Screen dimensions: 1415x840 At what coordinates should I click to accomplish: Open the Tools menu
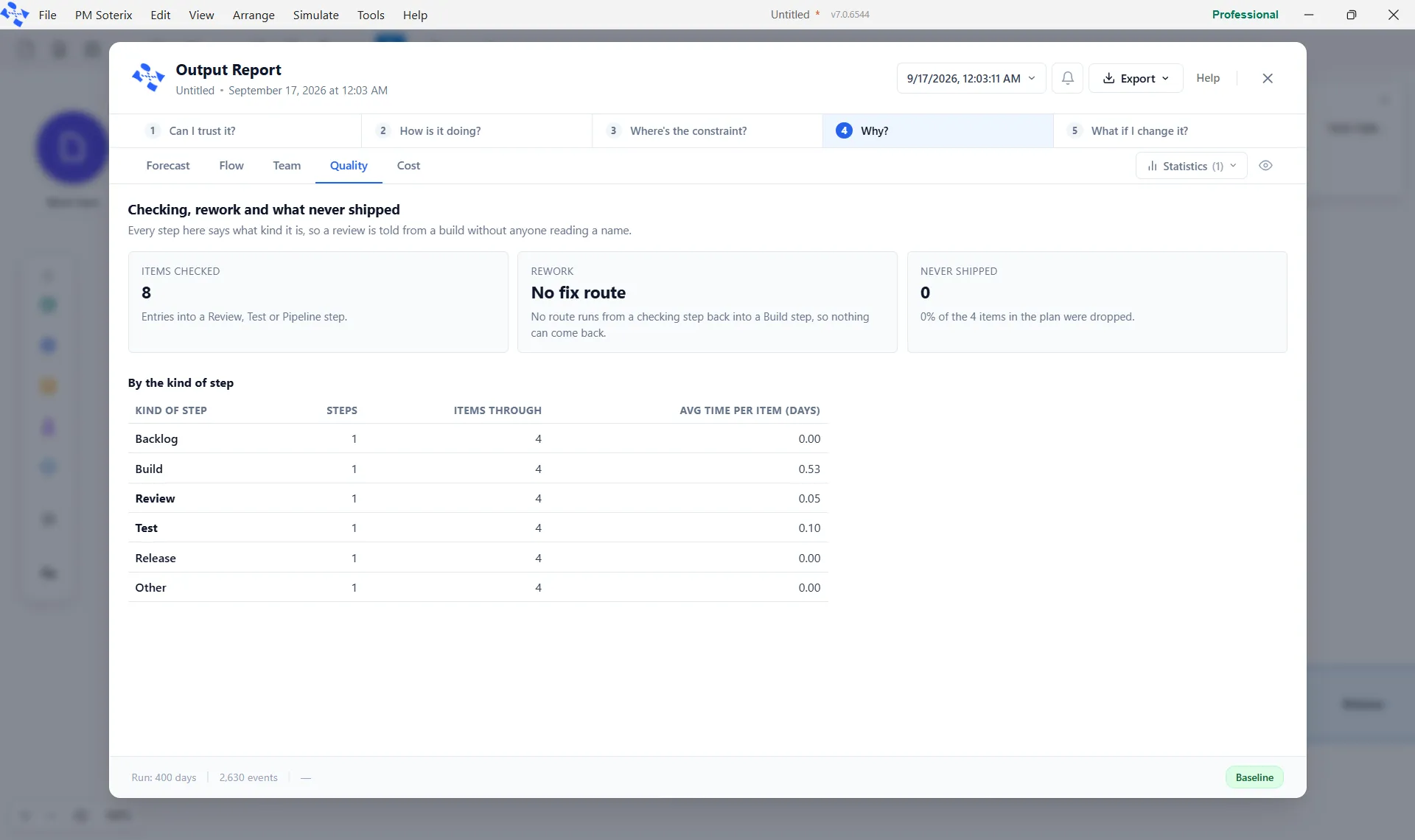[371, 15]
